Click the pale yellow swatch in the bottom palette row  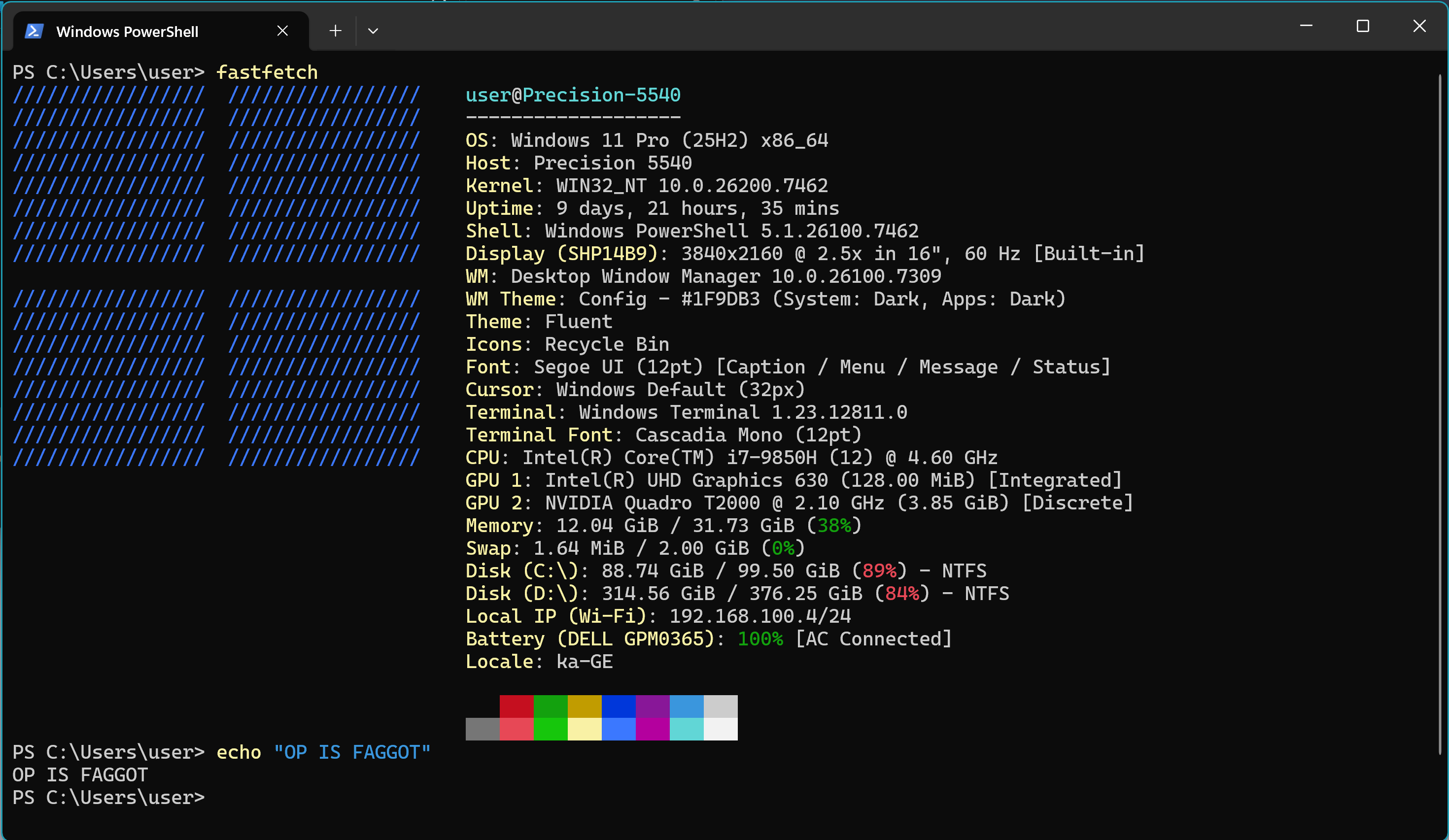(x=584, y=729)
